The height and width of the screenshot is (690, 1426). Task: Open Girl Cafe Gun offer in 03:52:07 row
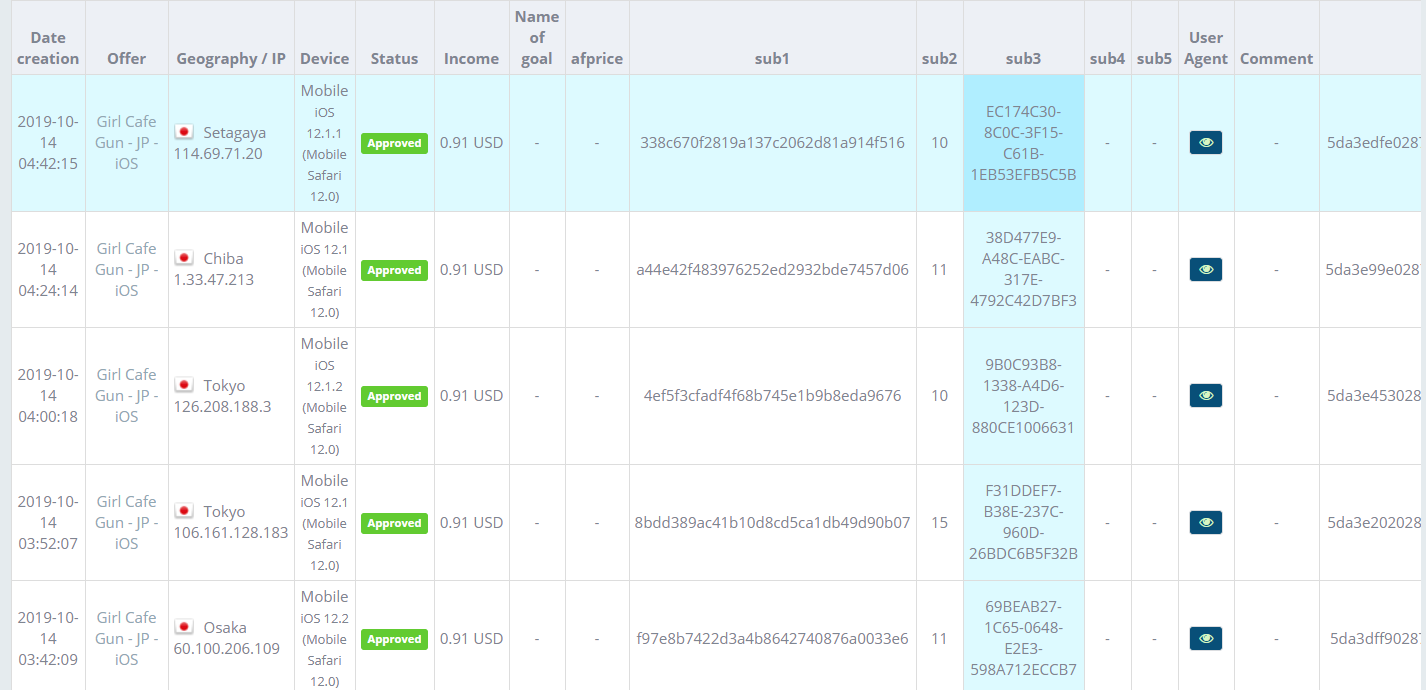pos(127,523)
